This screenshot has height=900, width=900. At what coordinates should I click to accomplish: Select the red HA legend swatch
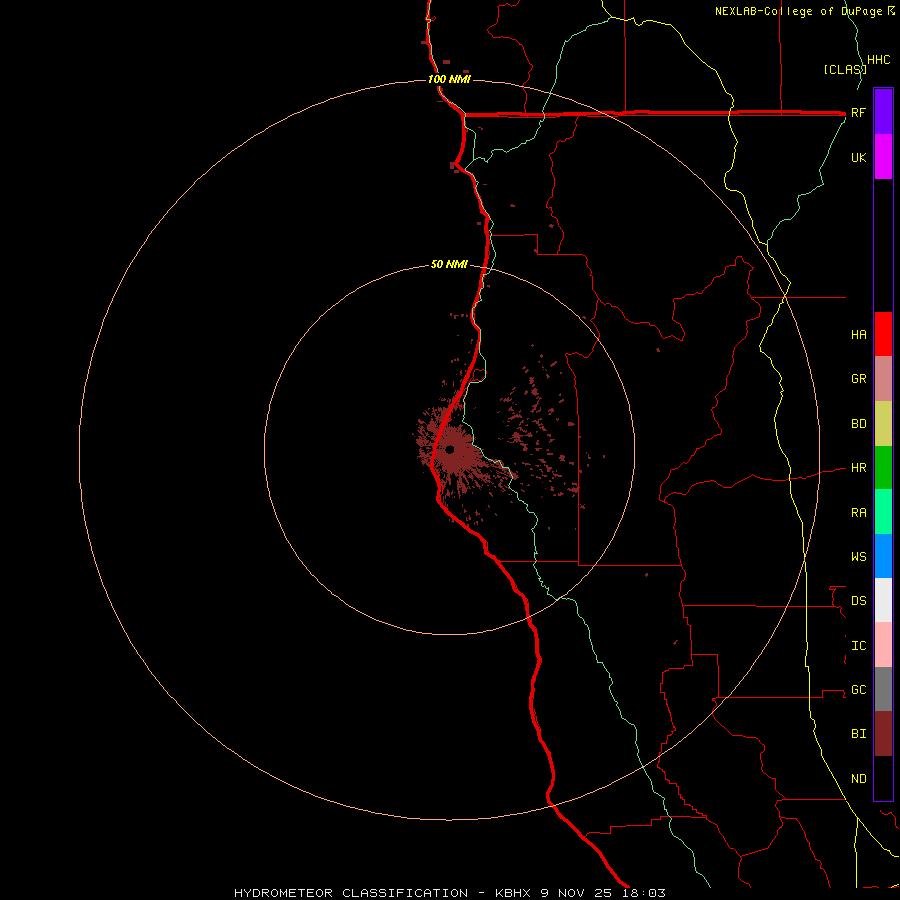coord(883,334)
